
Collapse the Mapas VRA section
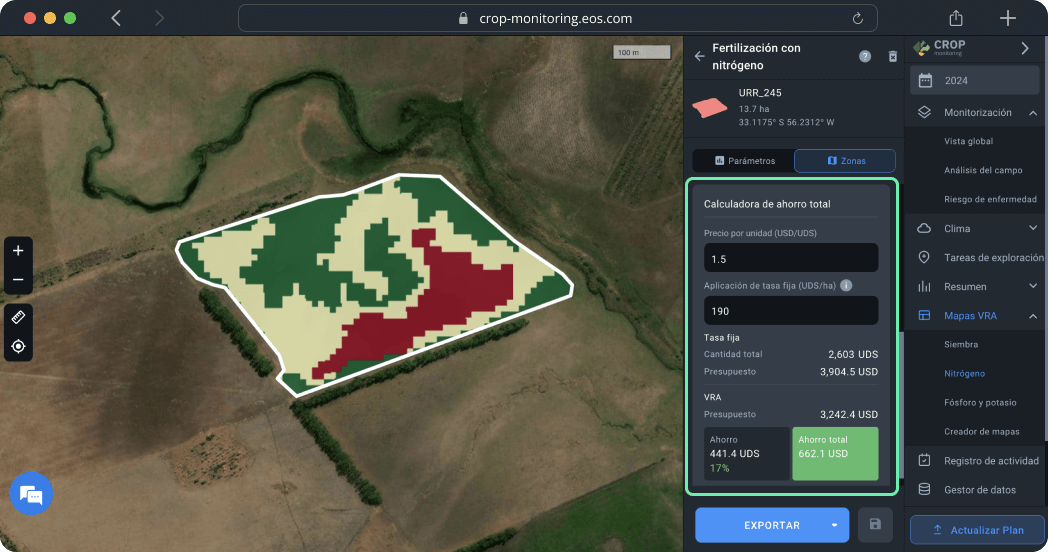(1033, 316)
